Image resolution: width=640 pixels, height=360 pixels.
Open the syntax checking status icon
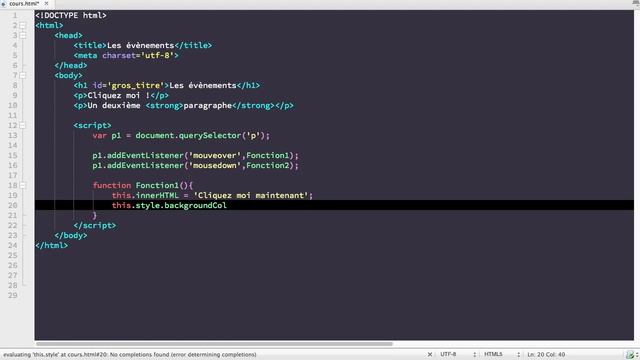tap(630, 355)
